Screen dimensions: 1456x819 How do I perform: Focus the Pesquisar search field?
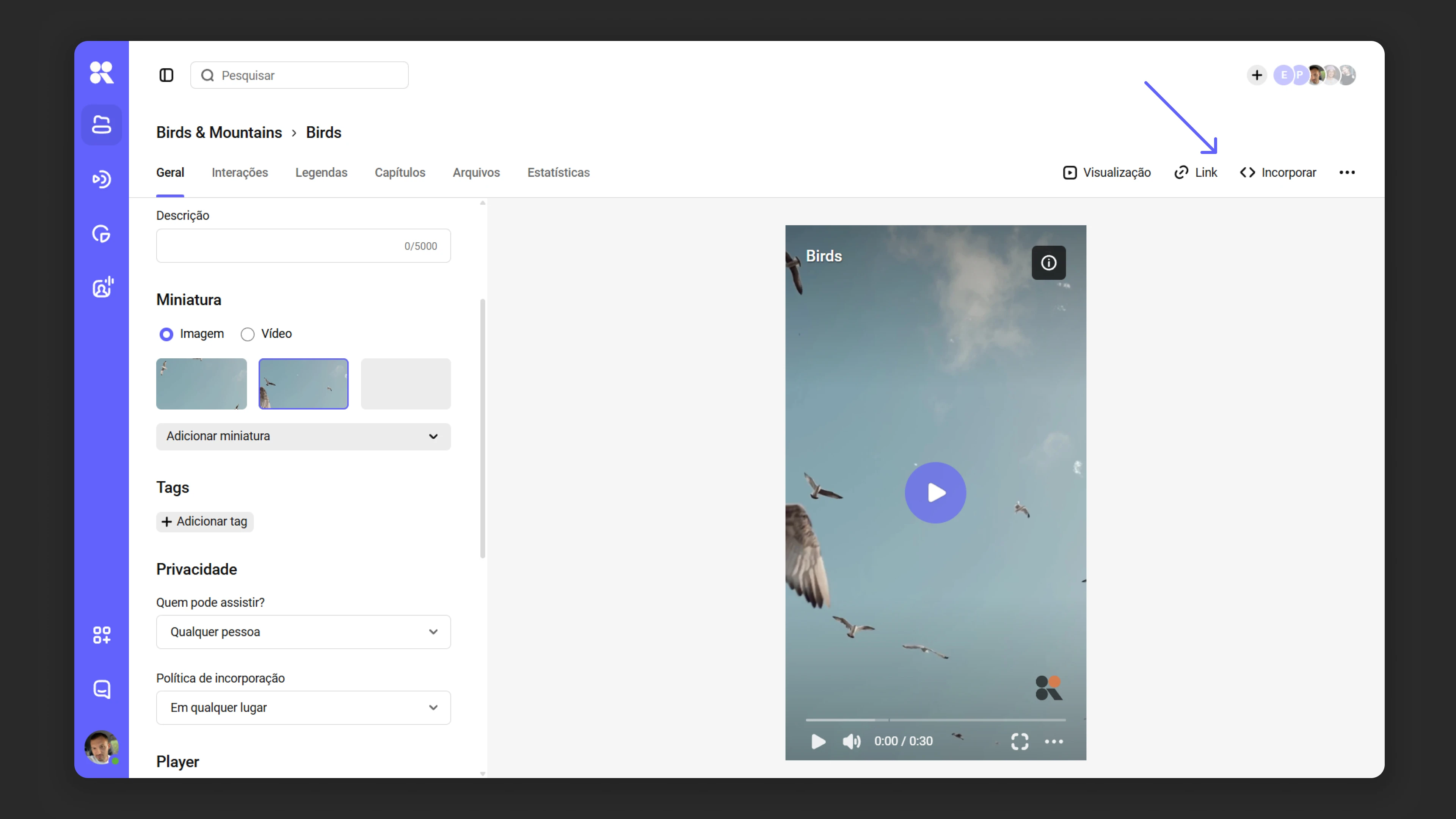tap(299, 75)
